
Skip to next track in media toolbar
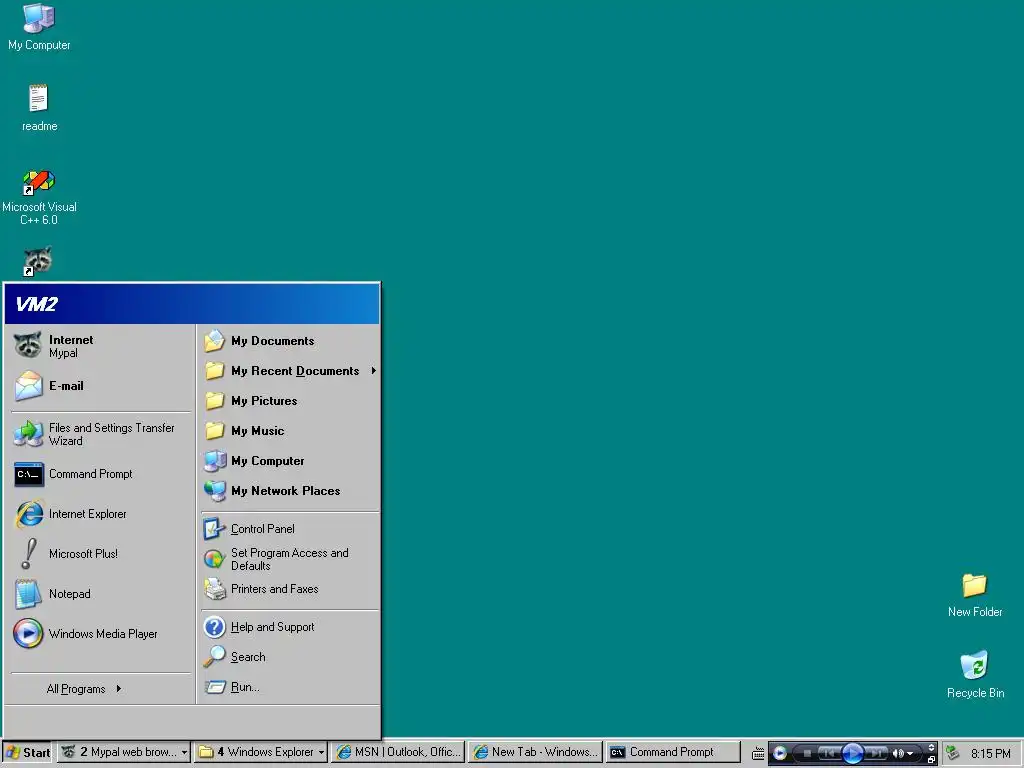(876, 754)
